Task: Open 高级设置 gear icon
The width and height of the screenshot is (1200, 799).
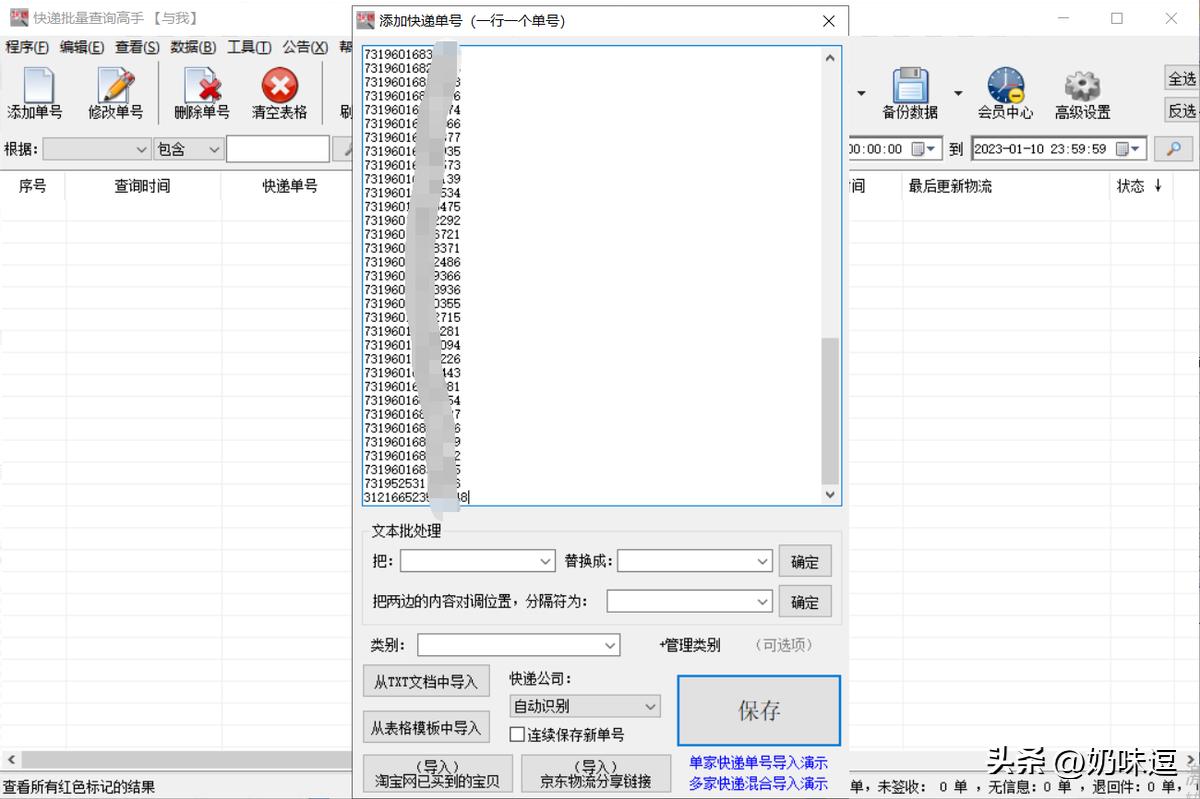Action: [1082, 88]
